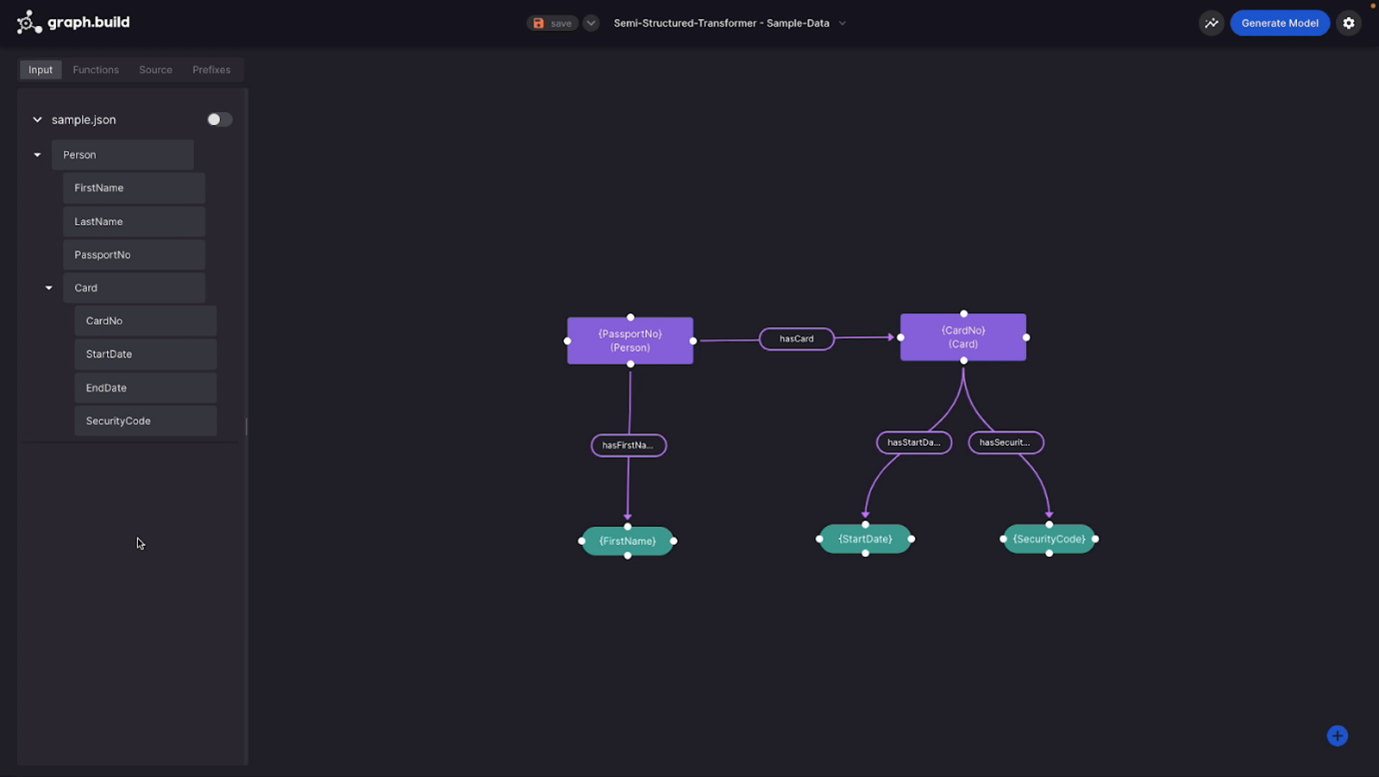
Task: Click the sidebar scrollbar track
Action: pyautogui.click(x=246, y=427)
